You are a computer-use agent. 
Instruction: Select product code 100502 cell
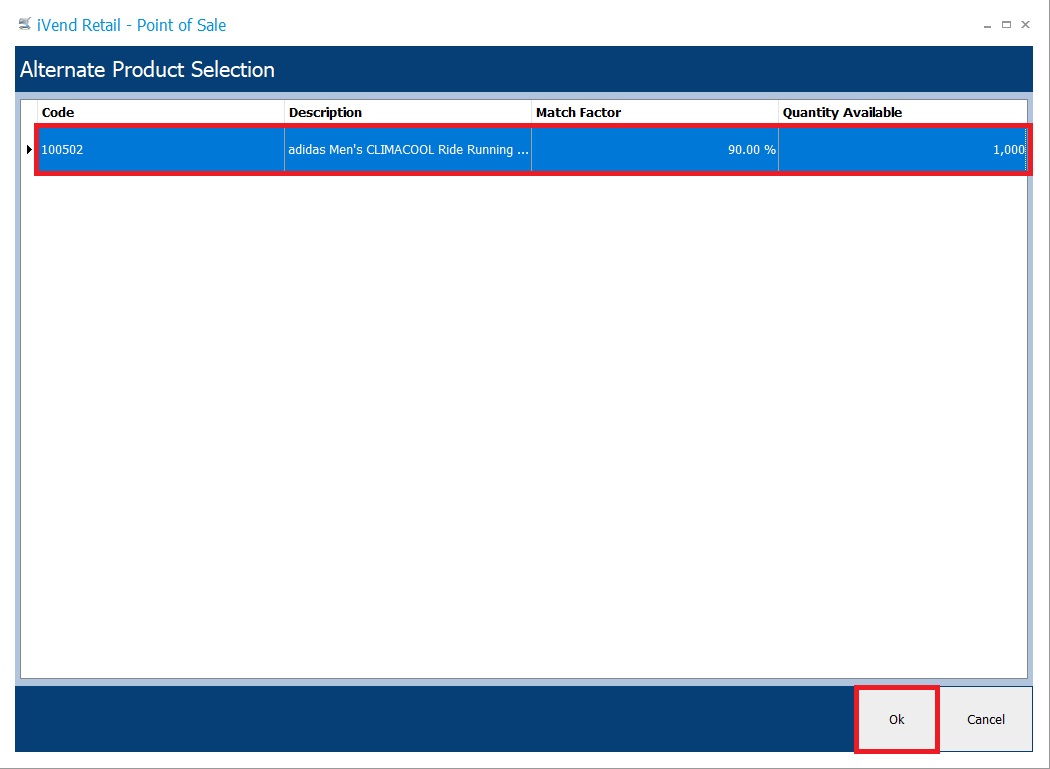tap(161, 149)
